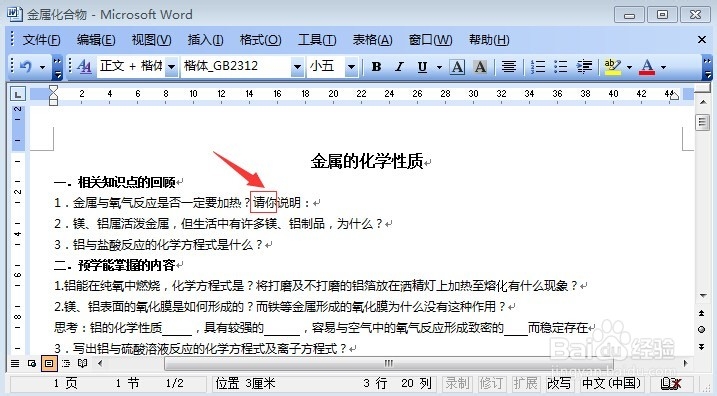The height and width of the screenshot is (396, 717).
Task: Click the horizontal scrollbar thumb
Action: point(389,364)
